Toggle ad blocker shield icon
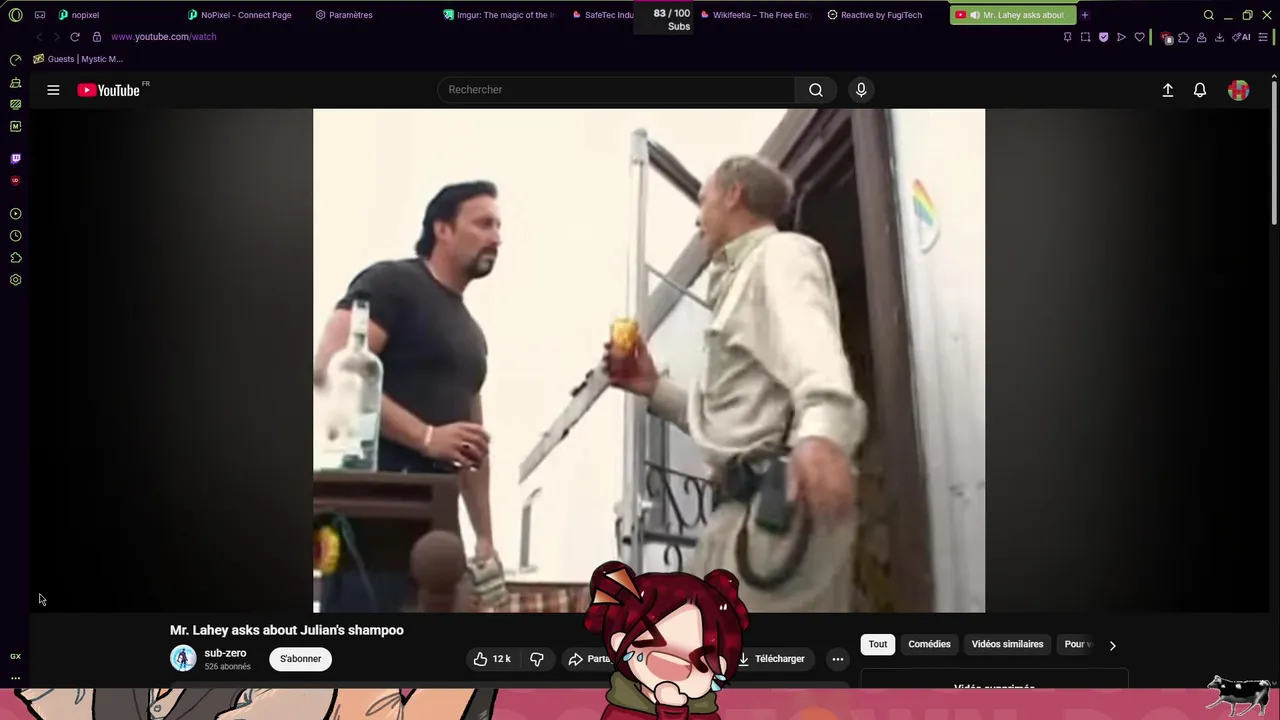1280x720 pixels. coord(1104,37)
